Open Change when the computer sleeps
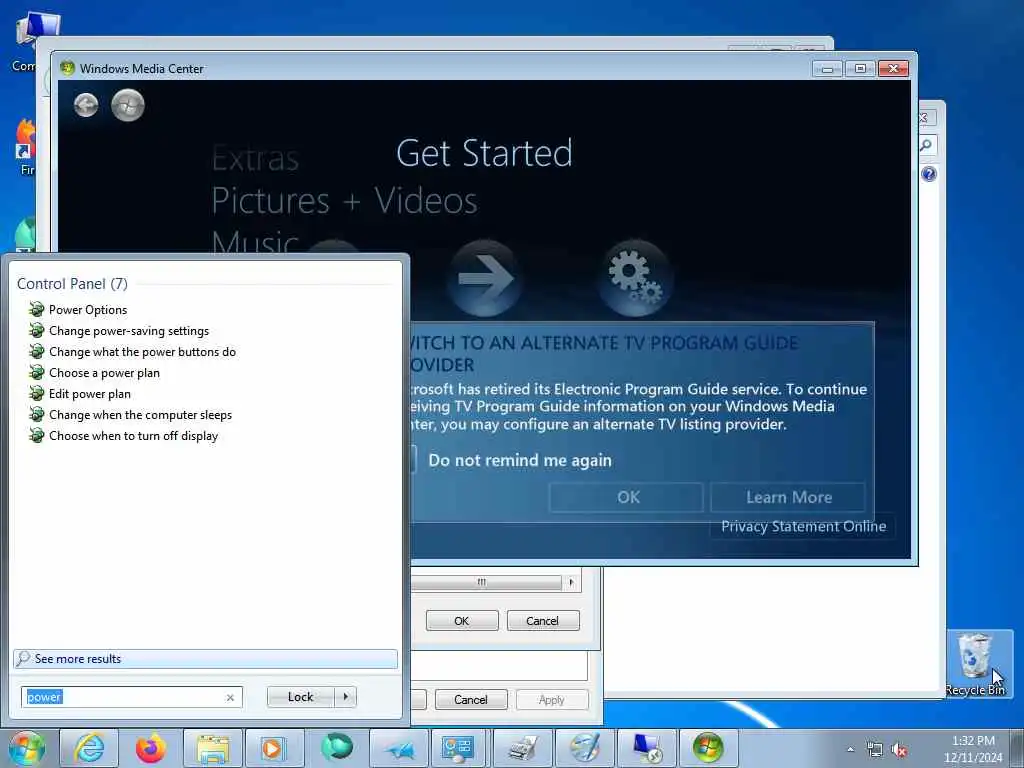The image size is (1024, 768). click(x=140, y=414)
